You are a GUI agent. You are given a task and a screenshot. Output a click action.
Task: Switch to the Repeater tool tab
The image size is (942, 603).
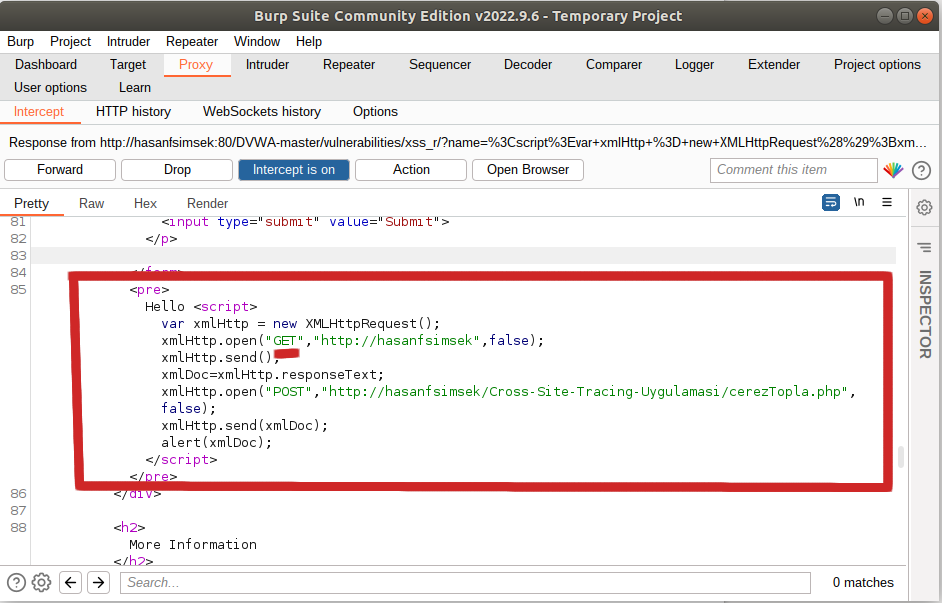[349, 64]
